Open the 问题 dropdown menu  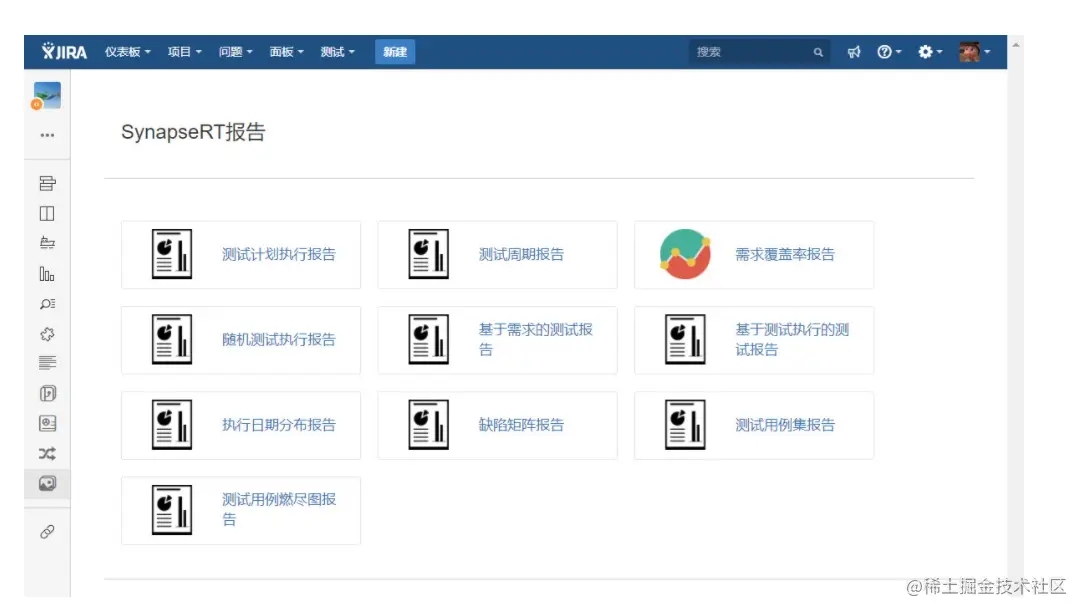coord(235,52)
